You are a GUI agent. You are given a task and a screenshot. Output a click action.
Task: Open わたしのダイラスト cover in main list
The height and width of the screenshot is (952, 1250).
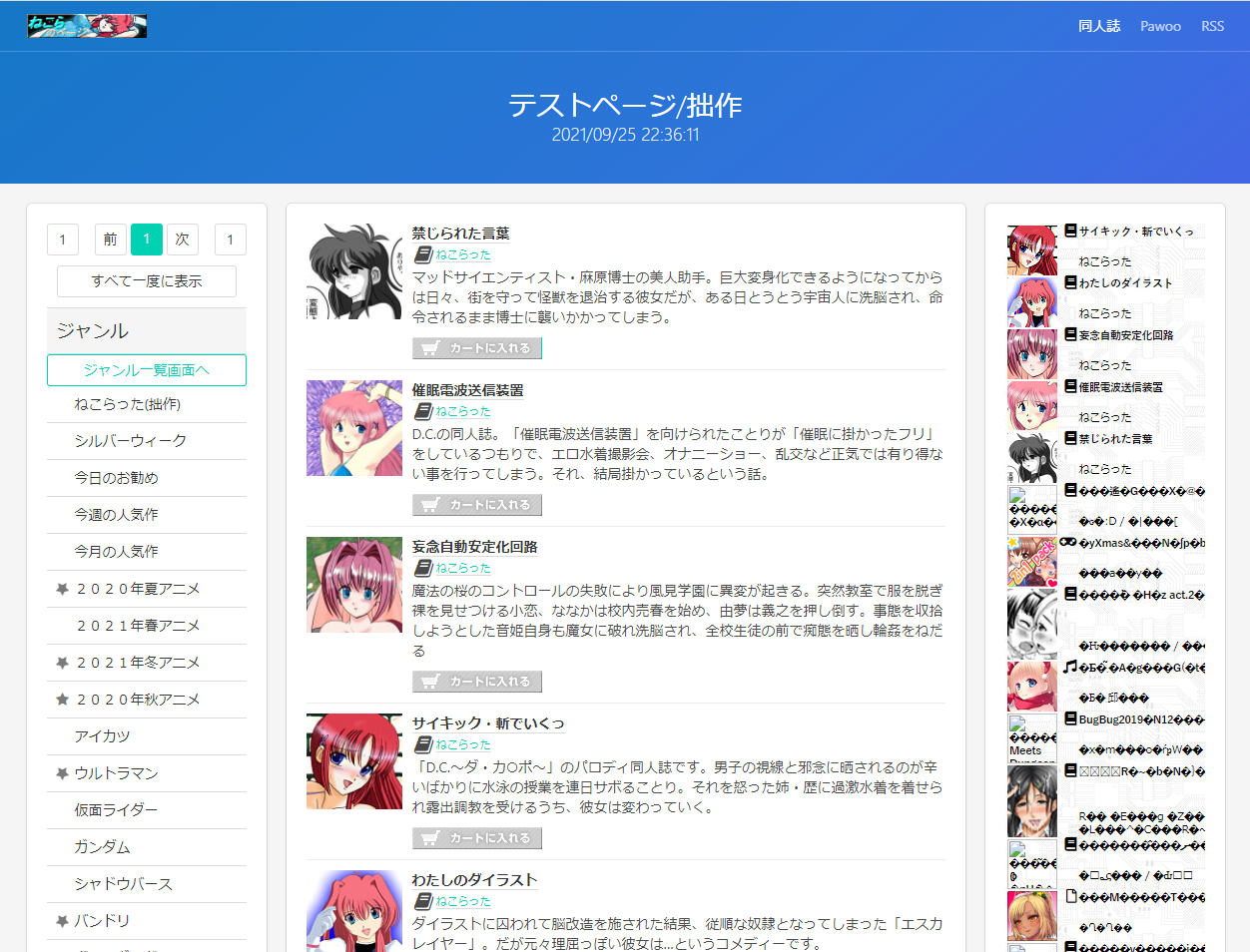354,911
